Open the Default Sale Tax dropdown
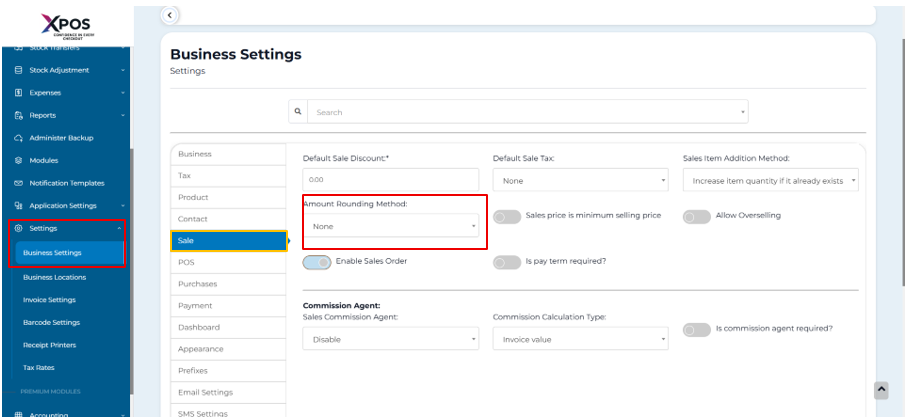The width and height of the screenshot is (908, 417). coord(582,181)
